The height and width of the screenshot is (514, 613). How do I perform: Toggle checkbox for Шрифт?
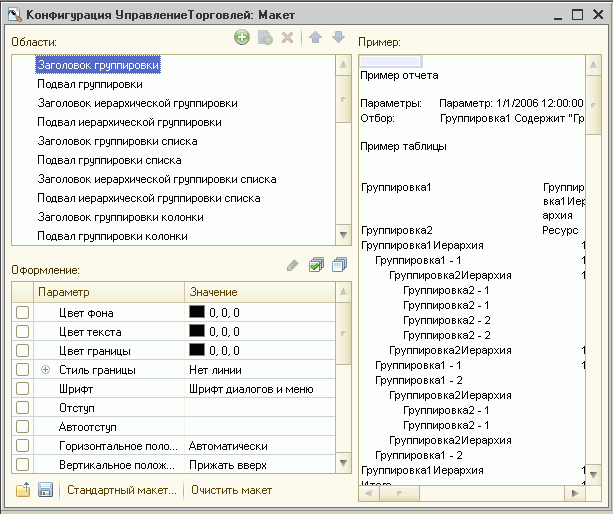pyautogui.click(x=22, y=389)
